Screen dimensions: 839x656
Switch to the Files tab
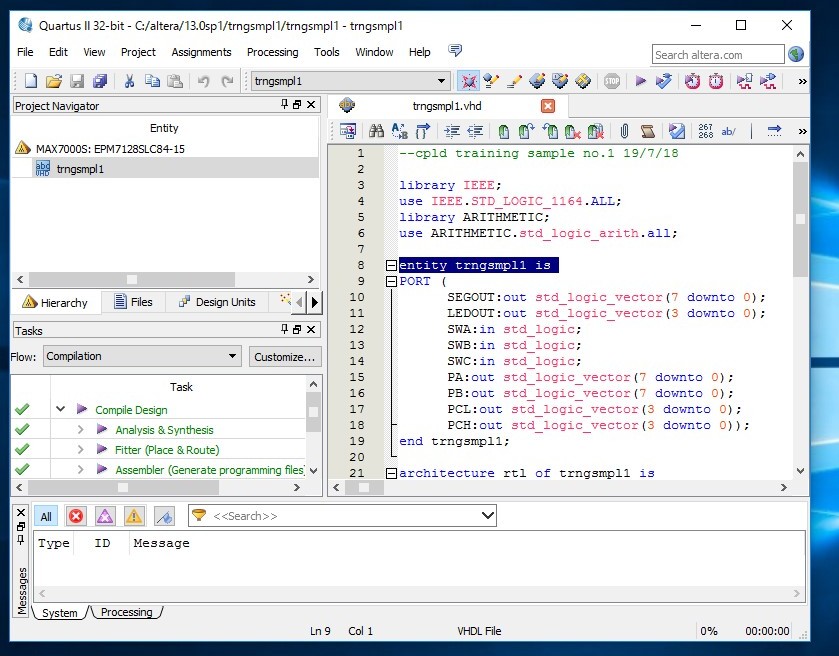[x=134, y=302]
